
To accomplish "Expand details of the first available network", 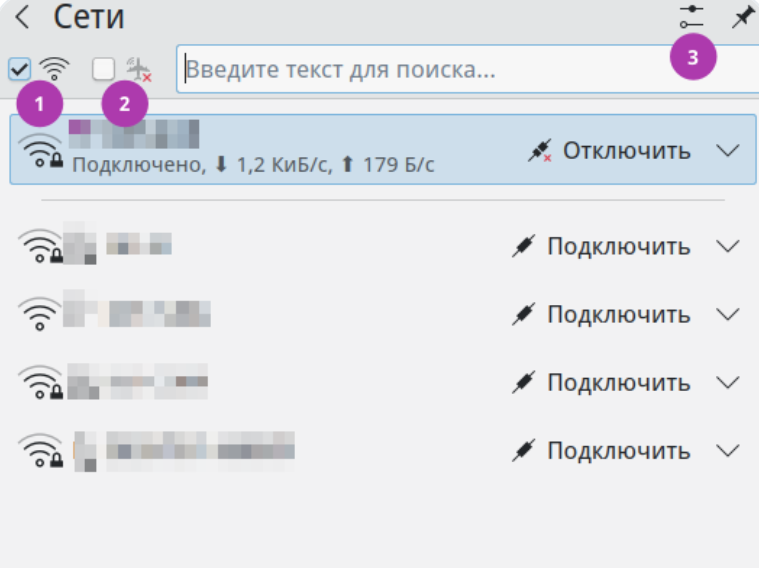I will click(x=728, y=247).
